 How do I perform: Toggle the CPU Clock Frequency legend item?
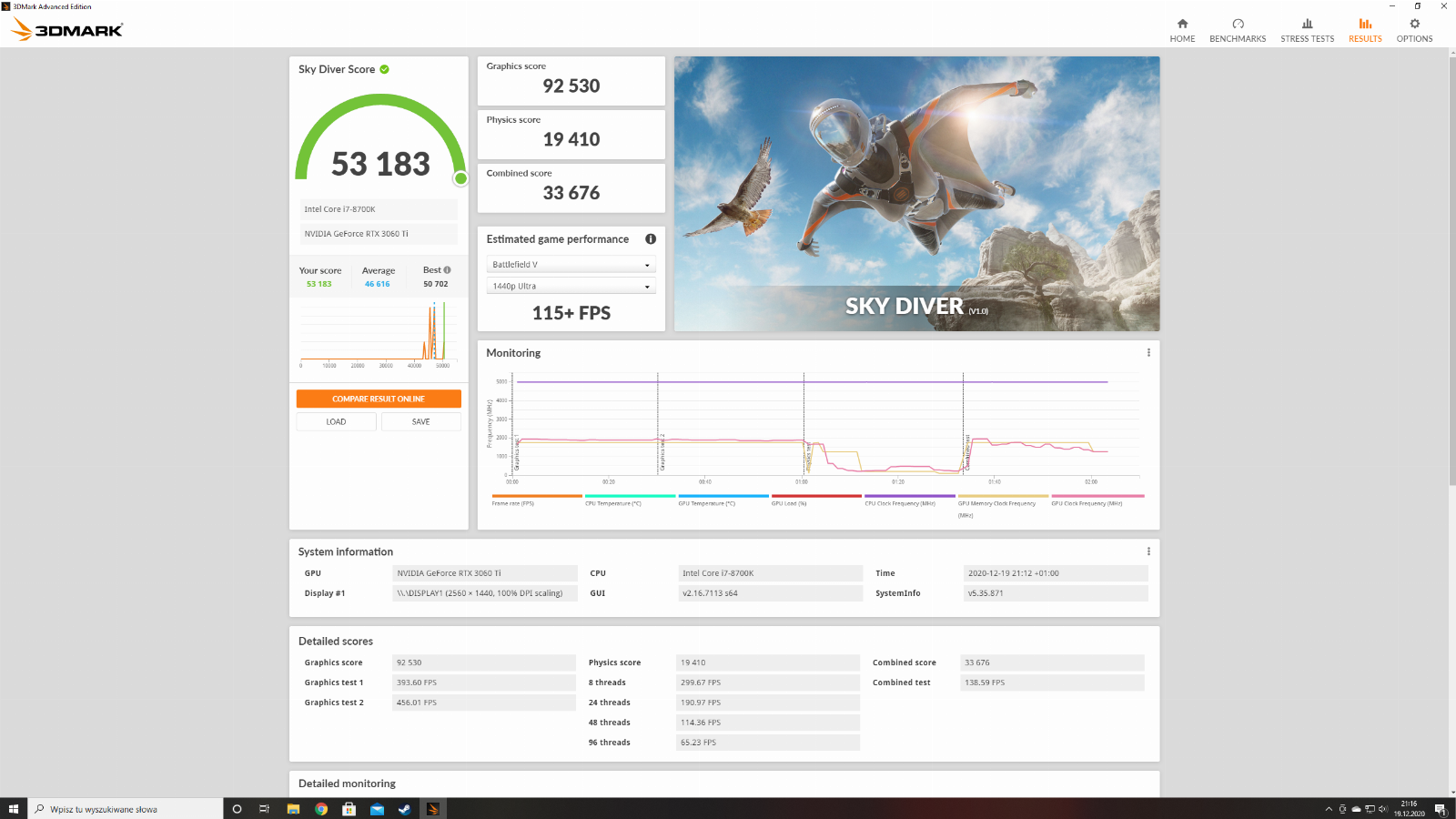[909, 500]
